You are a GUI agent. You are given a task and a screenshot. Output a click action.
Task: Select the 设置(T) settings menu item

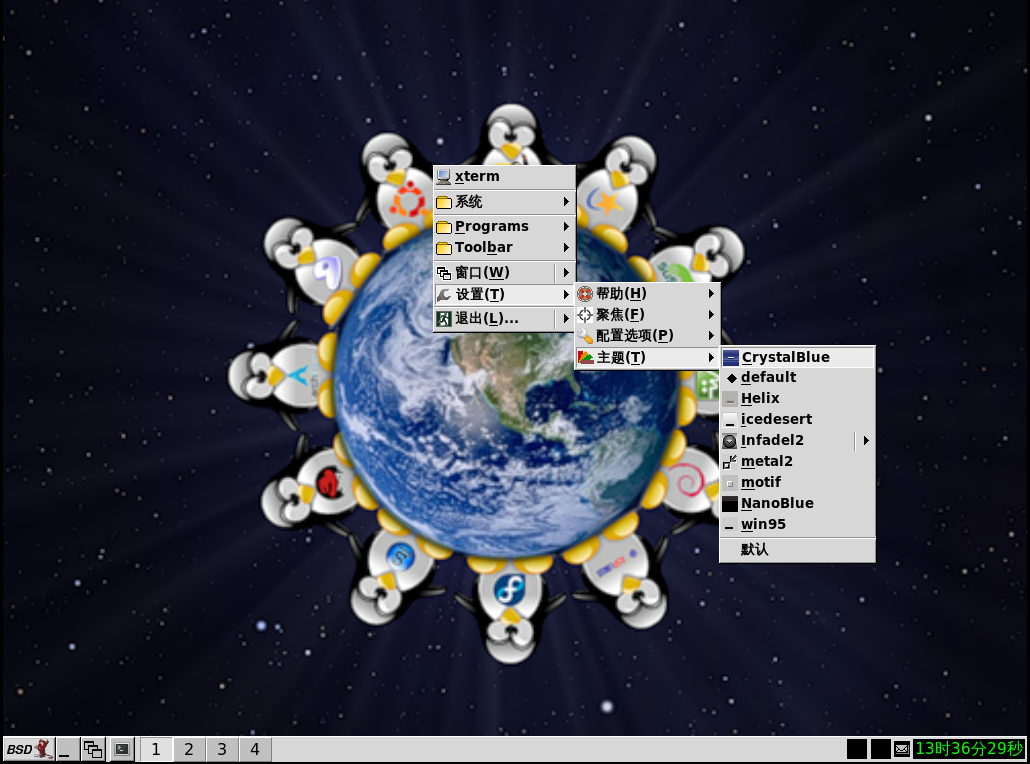click(x=504, y=295)
